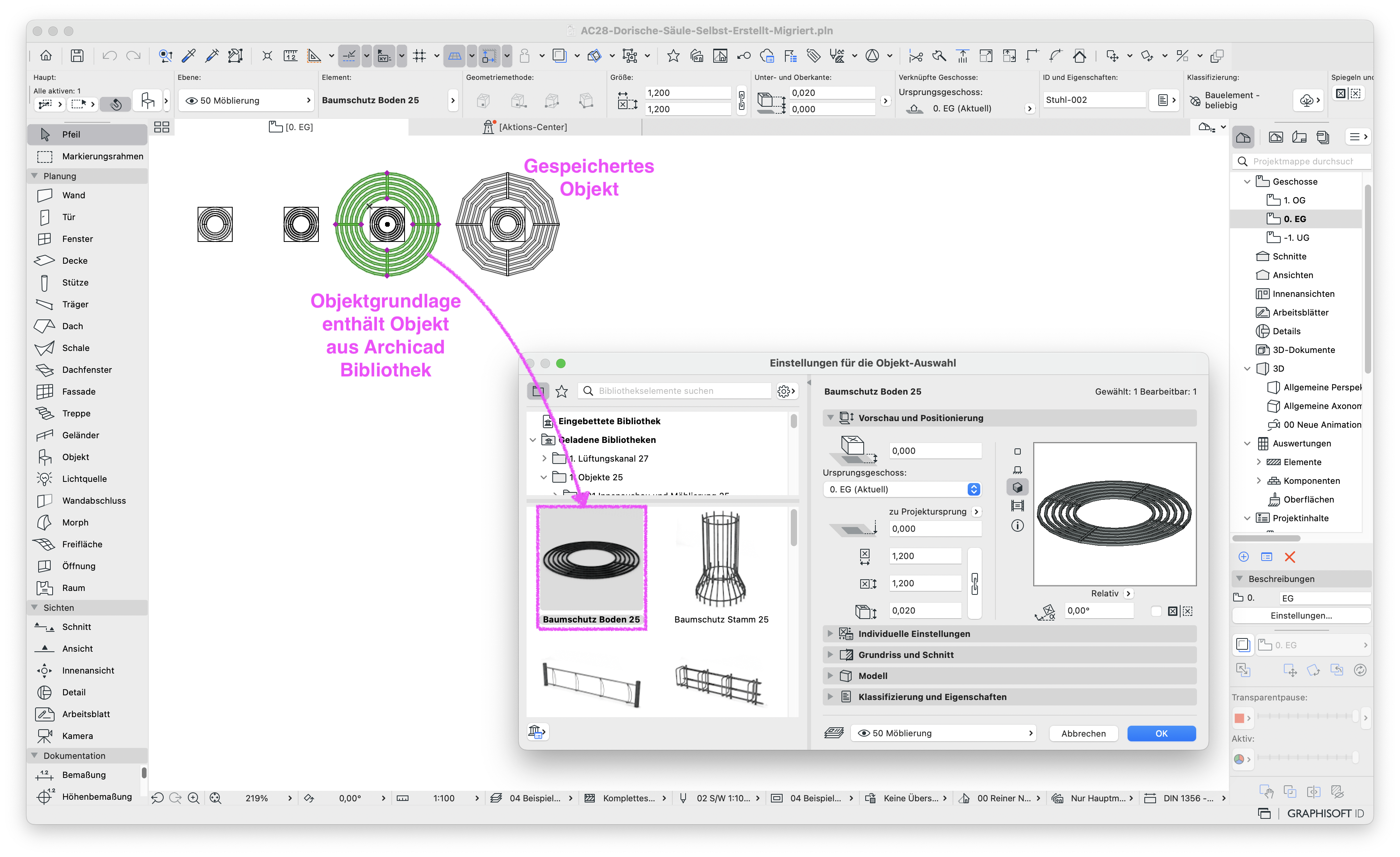1400x857 pixels.
Task: Click the Save icon in the toolbar
Action: [x=77, y=56]
